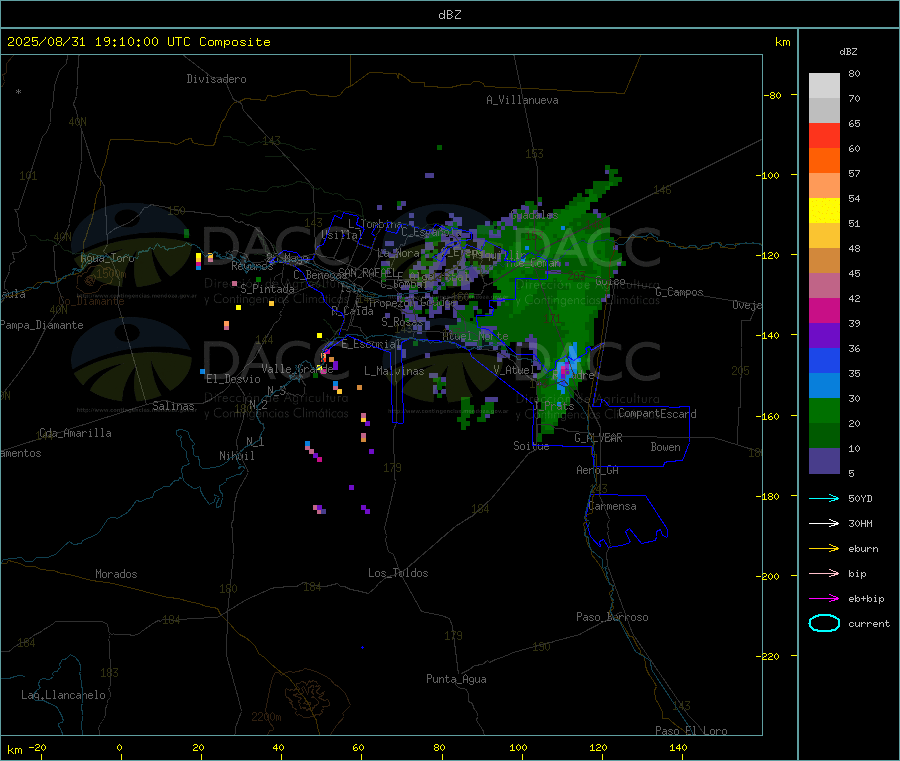Click the Co_Diamante map label

pyautogui.click(x=91, y=301)
